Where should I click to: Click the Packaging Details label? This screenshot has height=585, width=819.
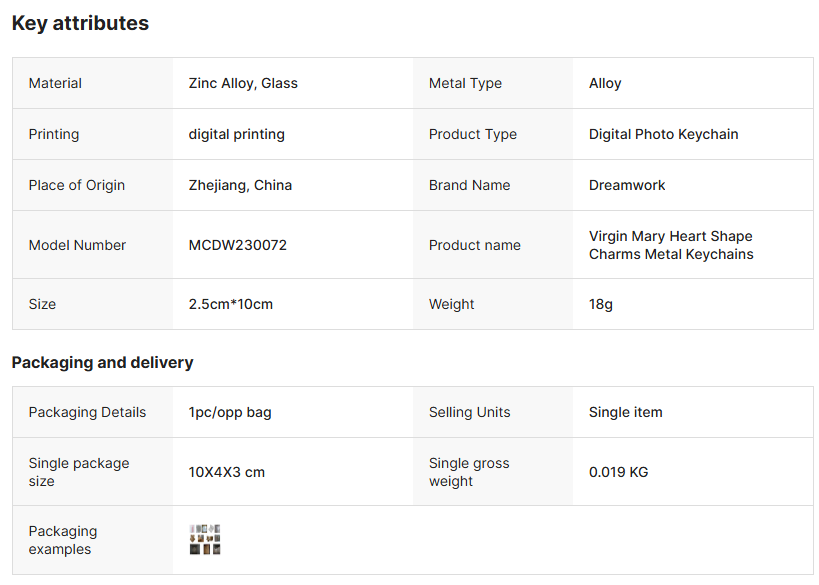pyautogui.click(x=87, y=412)
